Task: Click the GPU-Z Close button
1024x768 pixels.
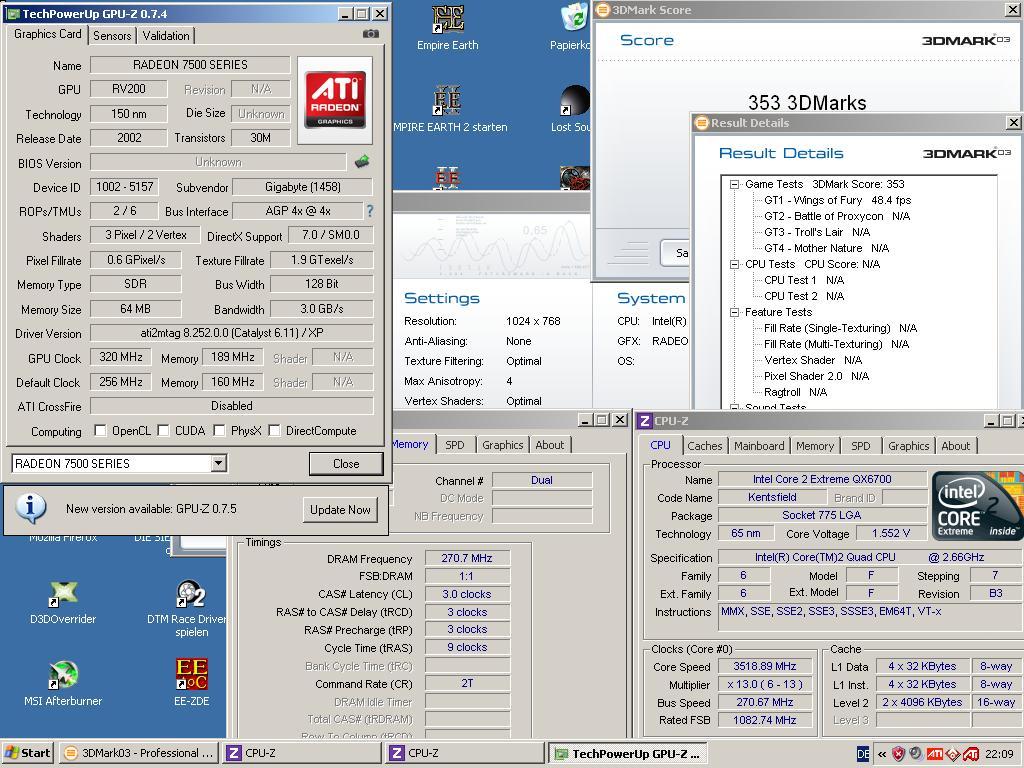Action: (345, 464)
